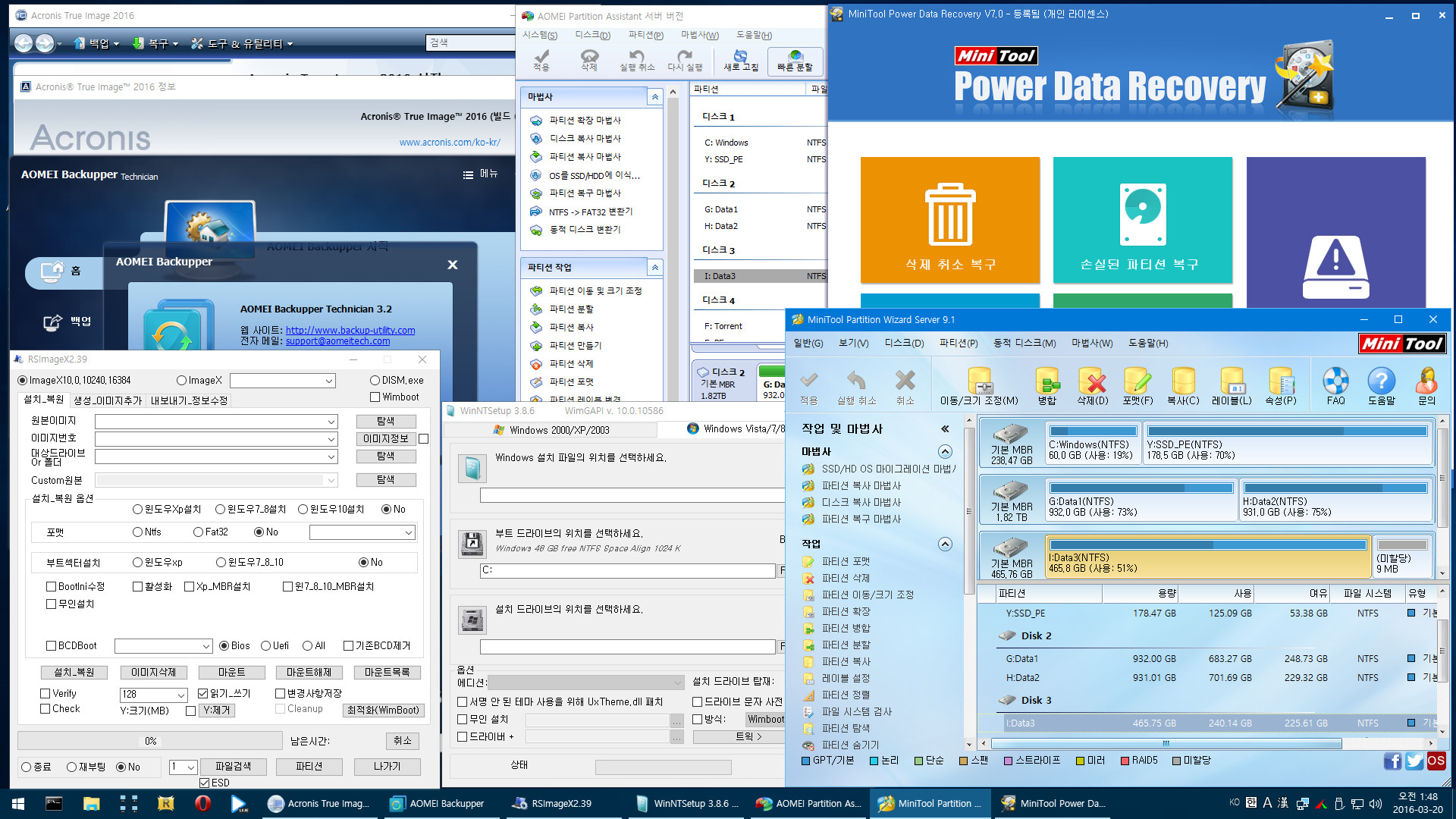Open File Explorer from the taskbar
The image size is (1456, 819).
point(91,803)
